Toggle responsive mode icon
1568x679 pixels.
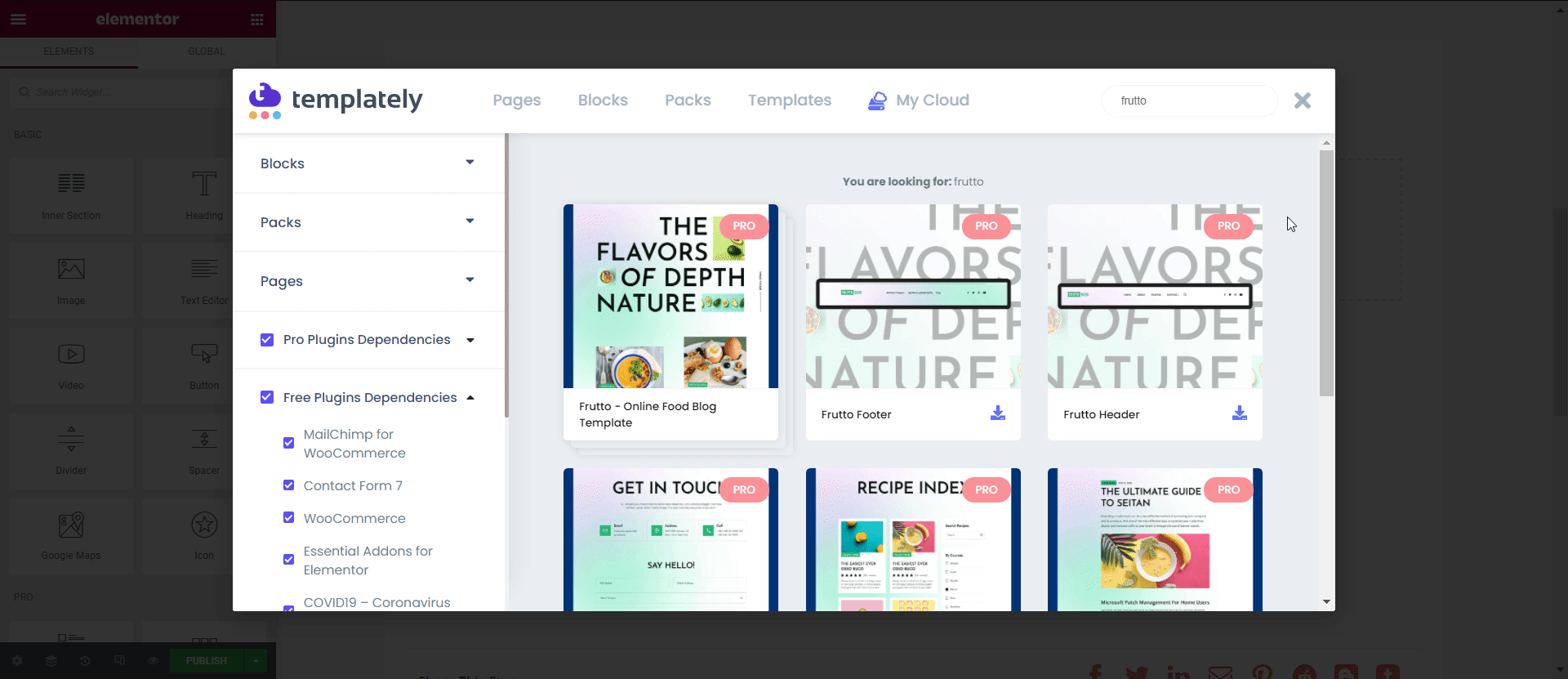point(119,660)
